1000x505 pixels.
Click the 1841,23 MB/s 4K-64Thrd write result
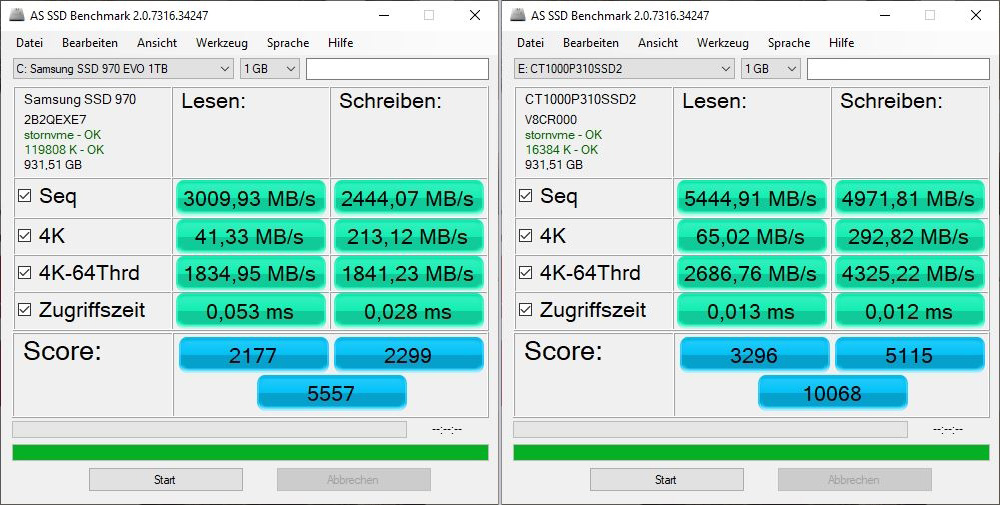[x=408, y=273]
